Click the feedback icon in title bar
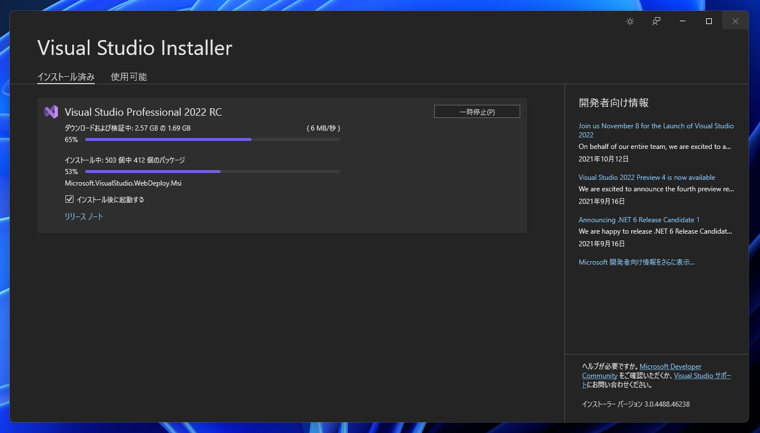Image resolution: width=760 pixels, height=433 pixels. click(x=656, y=21)
